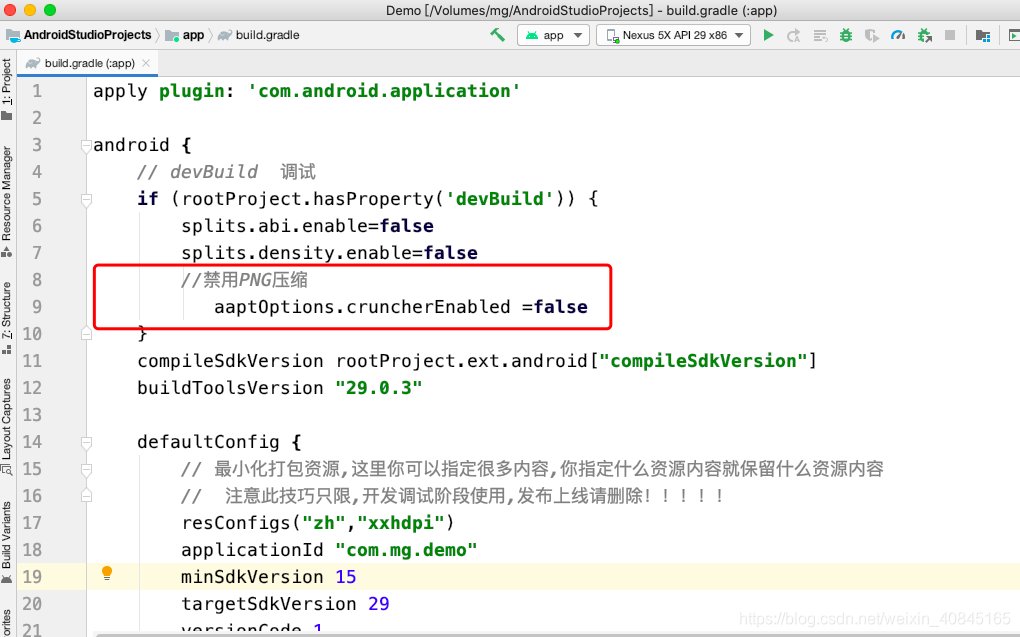Open the Z: Structure tool window
This screenshot has width=1020, height=637.
pyautogui.click(x=7, y=318)
